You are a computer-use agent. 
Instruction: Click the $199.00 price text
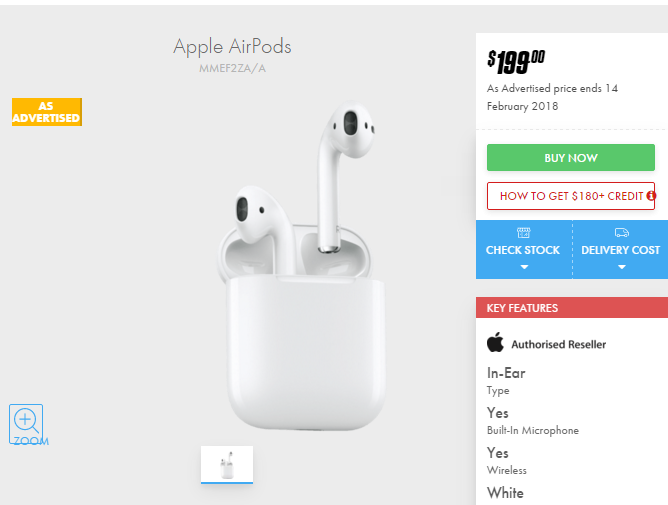pos(516,62)
